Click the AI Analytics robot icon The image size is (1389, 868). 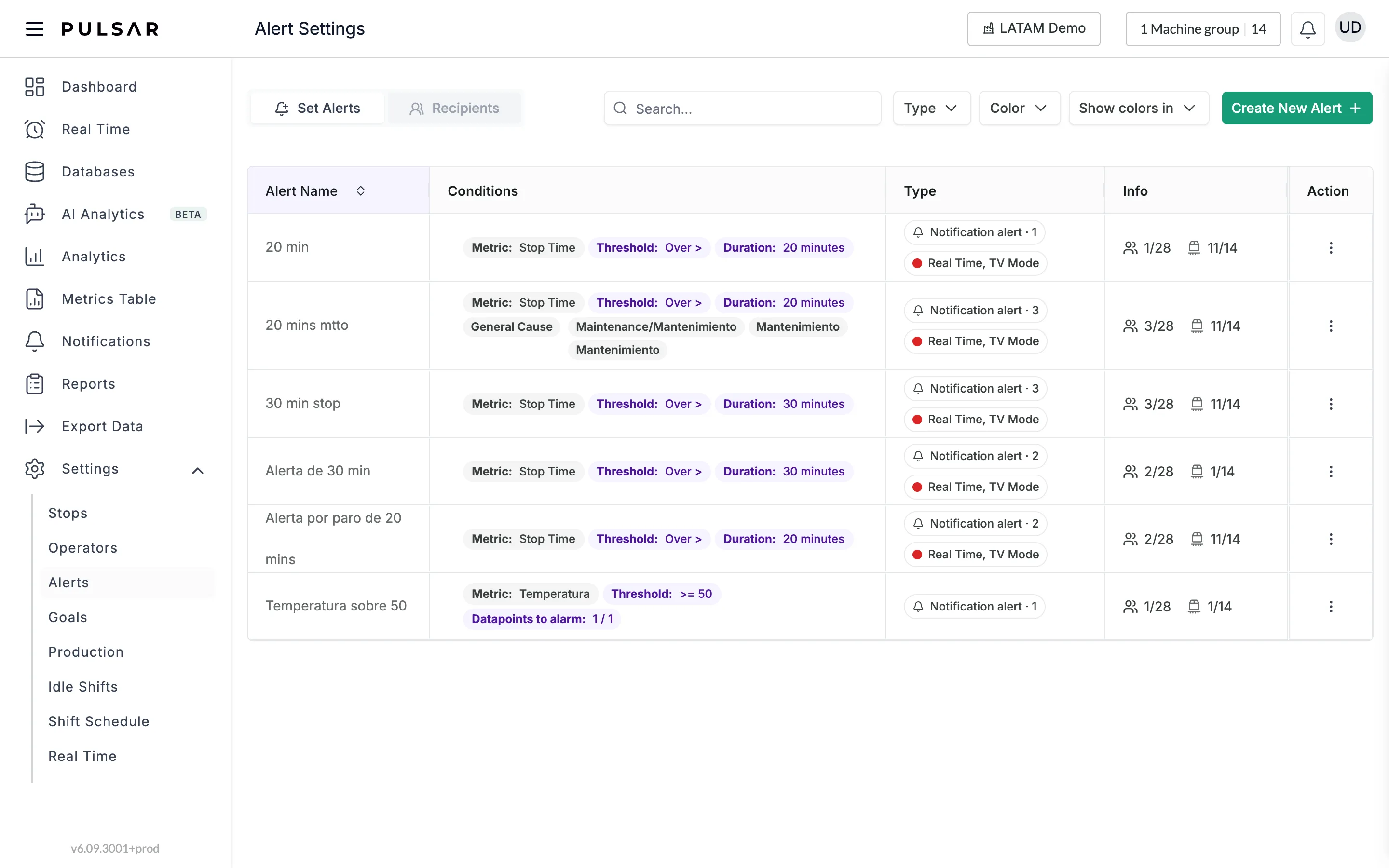(34, 214)
